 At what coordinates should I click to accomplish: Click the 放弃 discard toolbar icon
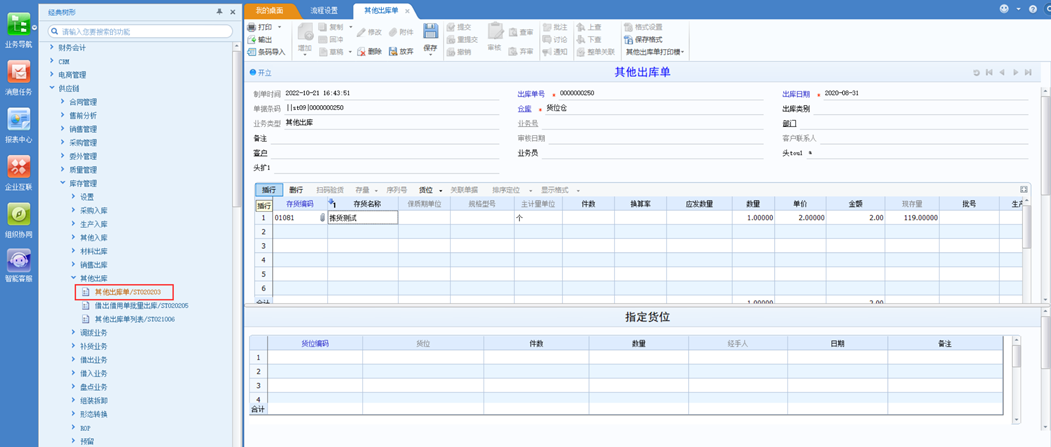[393, 52]
